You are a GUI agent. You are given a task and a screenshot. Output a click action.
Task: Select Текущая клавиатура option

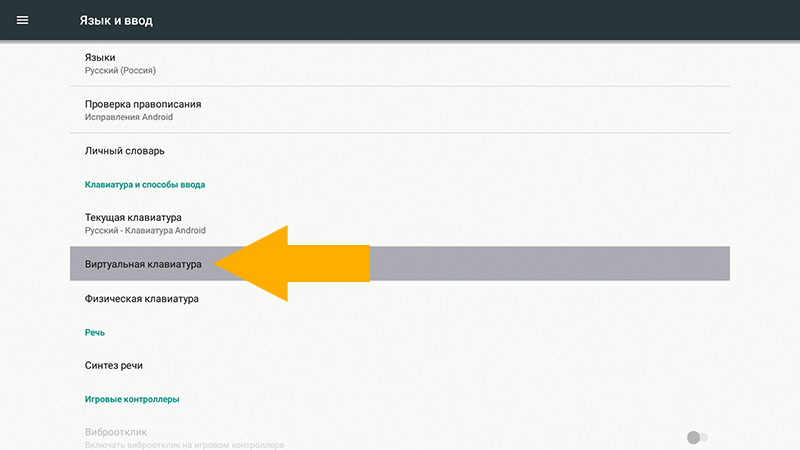click(400, 223)
